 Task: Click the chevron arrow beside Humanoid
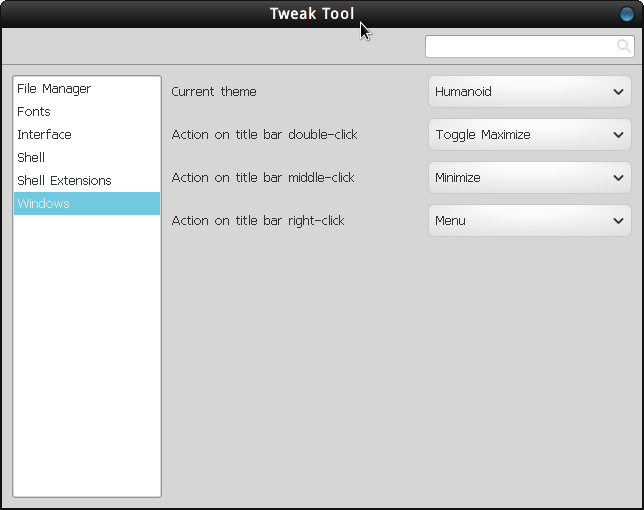tap(619, 92)
